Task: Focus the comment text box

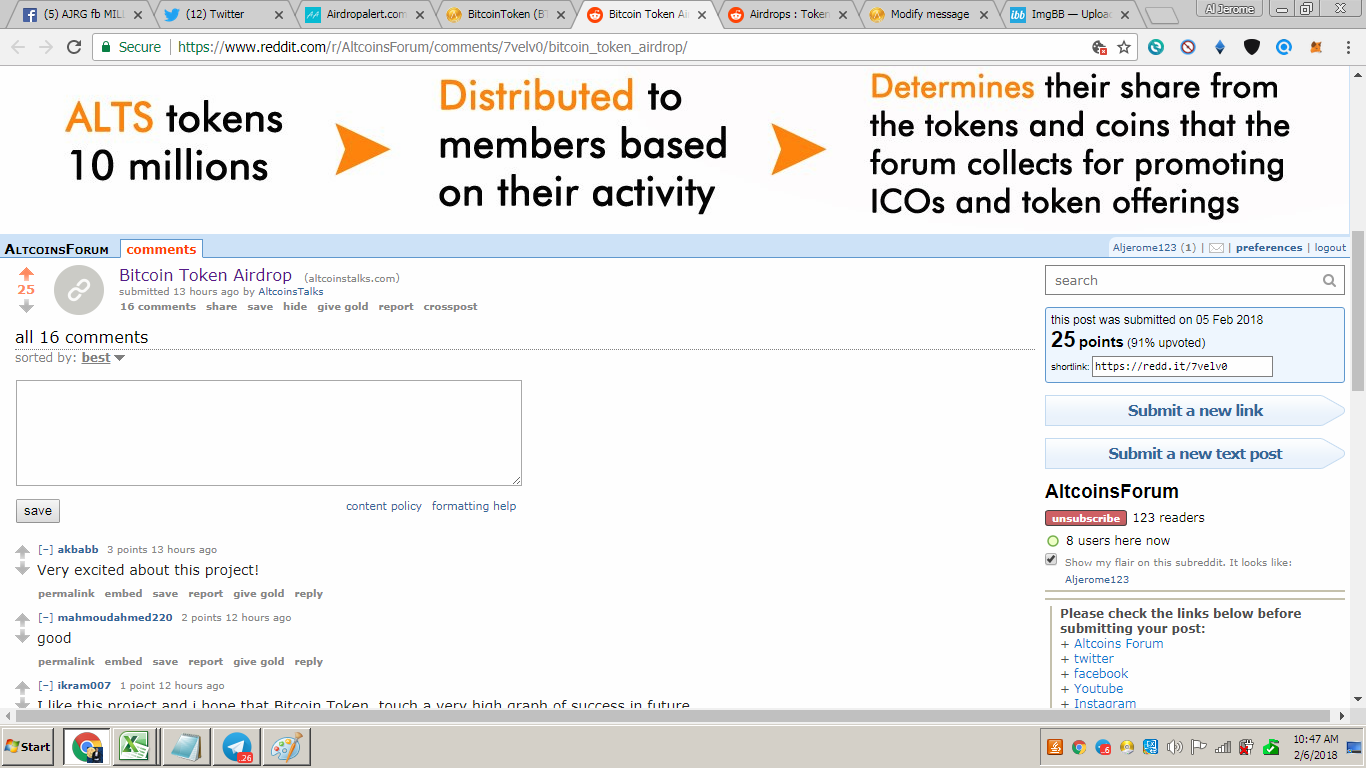Action: [269, 433]
